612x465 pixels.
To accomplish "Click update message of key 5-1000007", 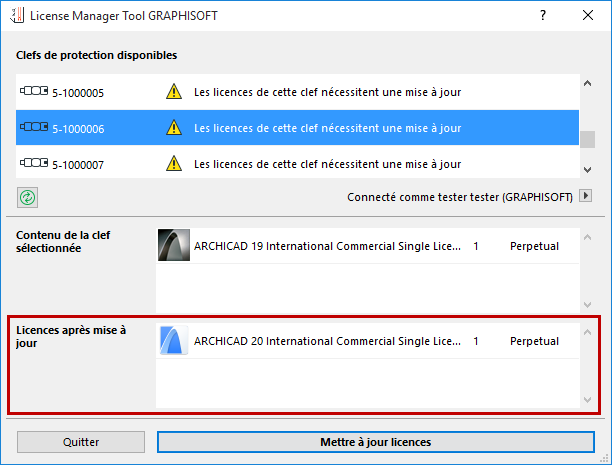I will (x=327, y=164).
